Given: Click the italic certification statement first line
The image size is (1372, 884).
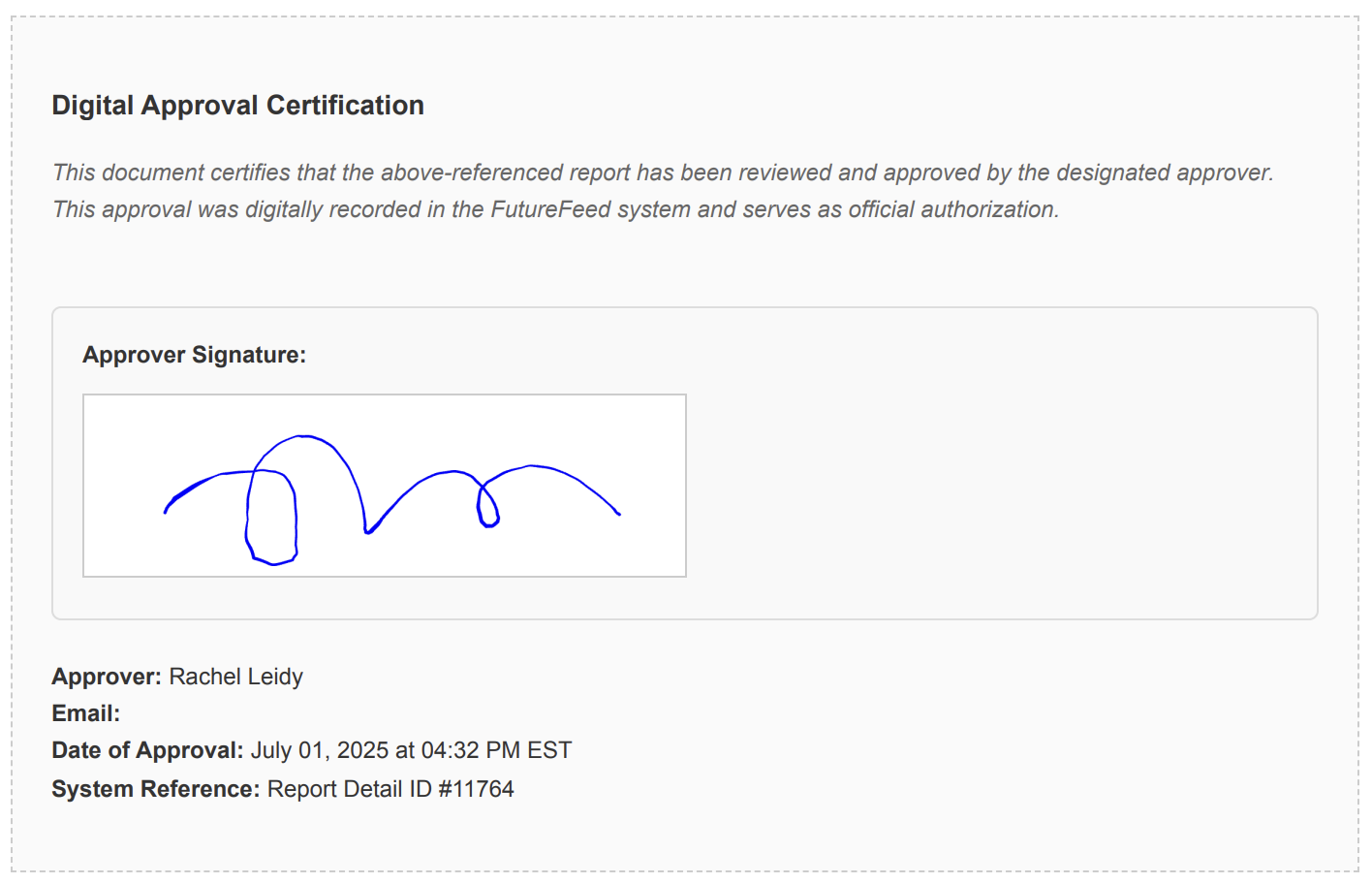Looking at the screenshot, I should click(663, 173).
